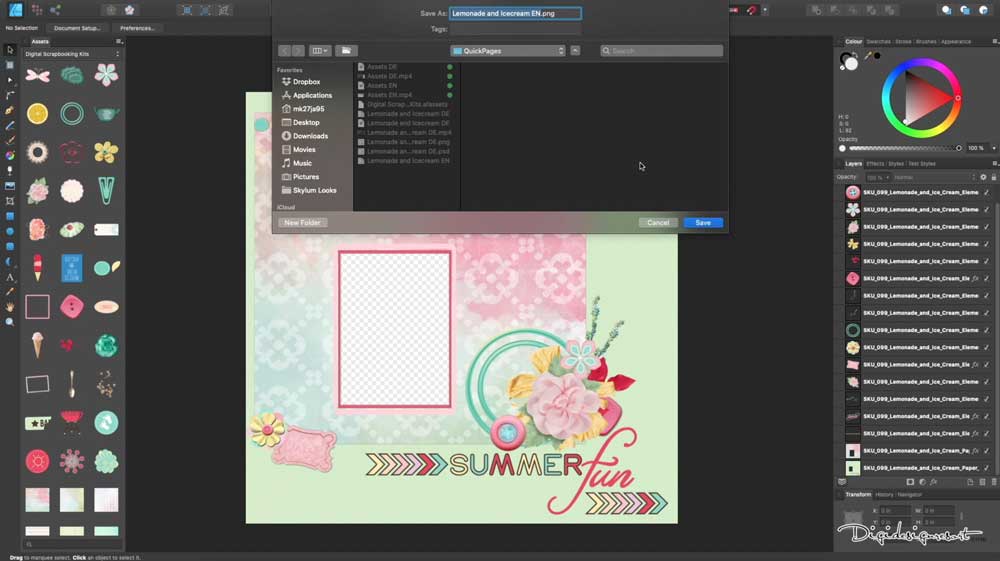The height and width of the screenshot is (561, 1000).
Task: Switch to the Pixel persona
Action: tap(37, 10)
